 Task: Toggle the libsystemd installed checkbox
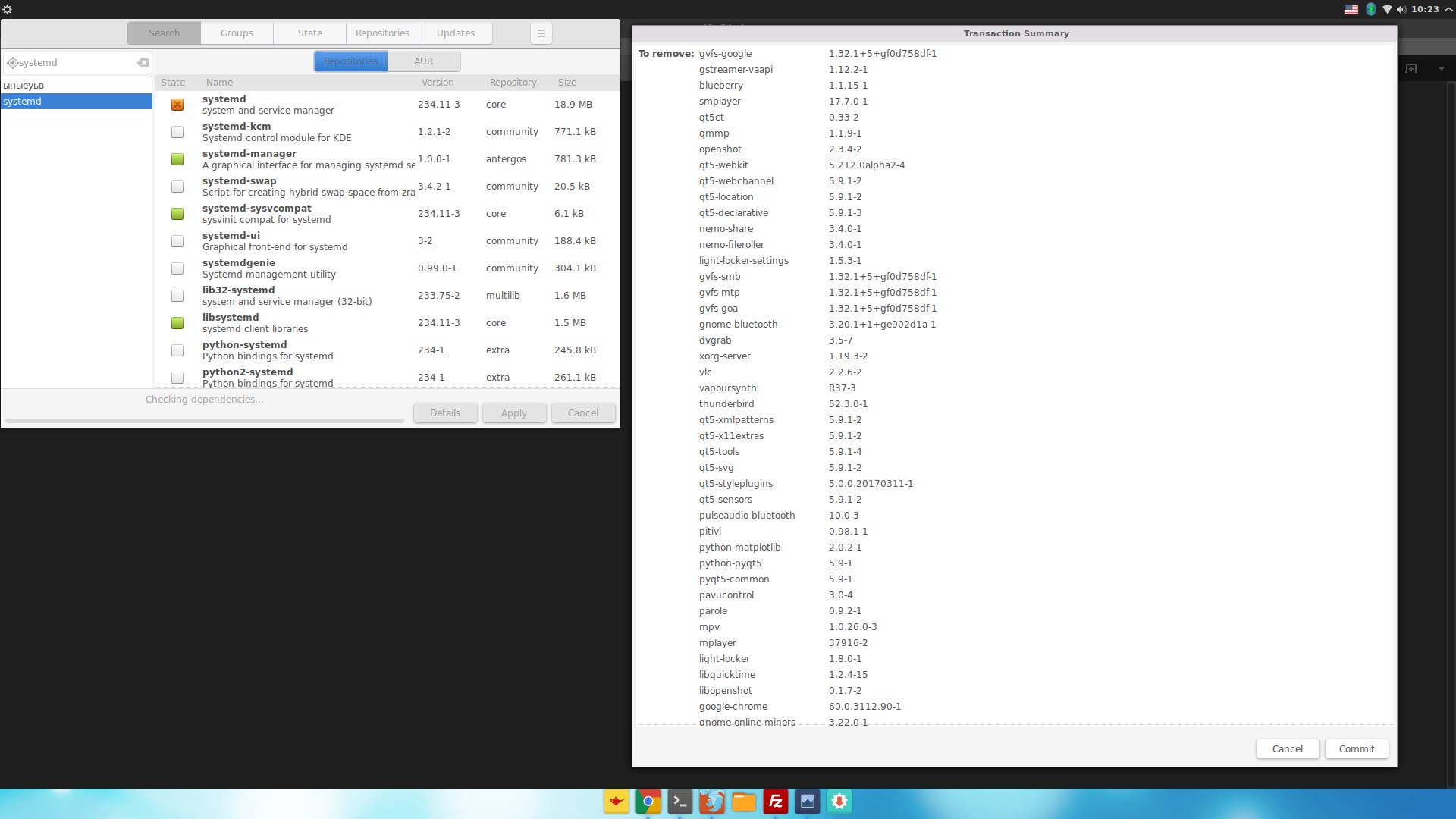pos(177,323)
